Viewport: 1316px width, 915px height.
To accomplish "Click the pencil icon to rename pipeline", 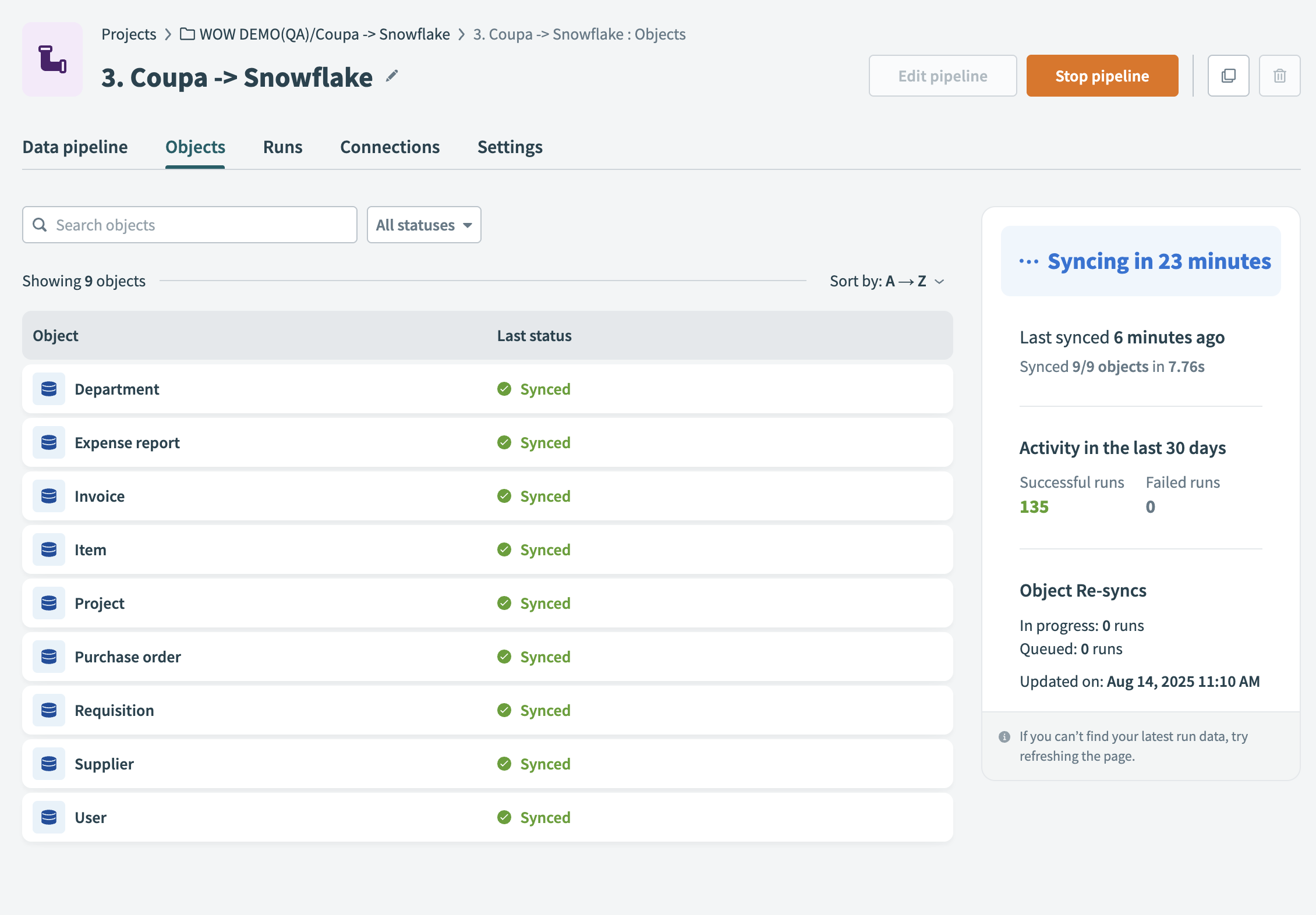I will point(392,76).
